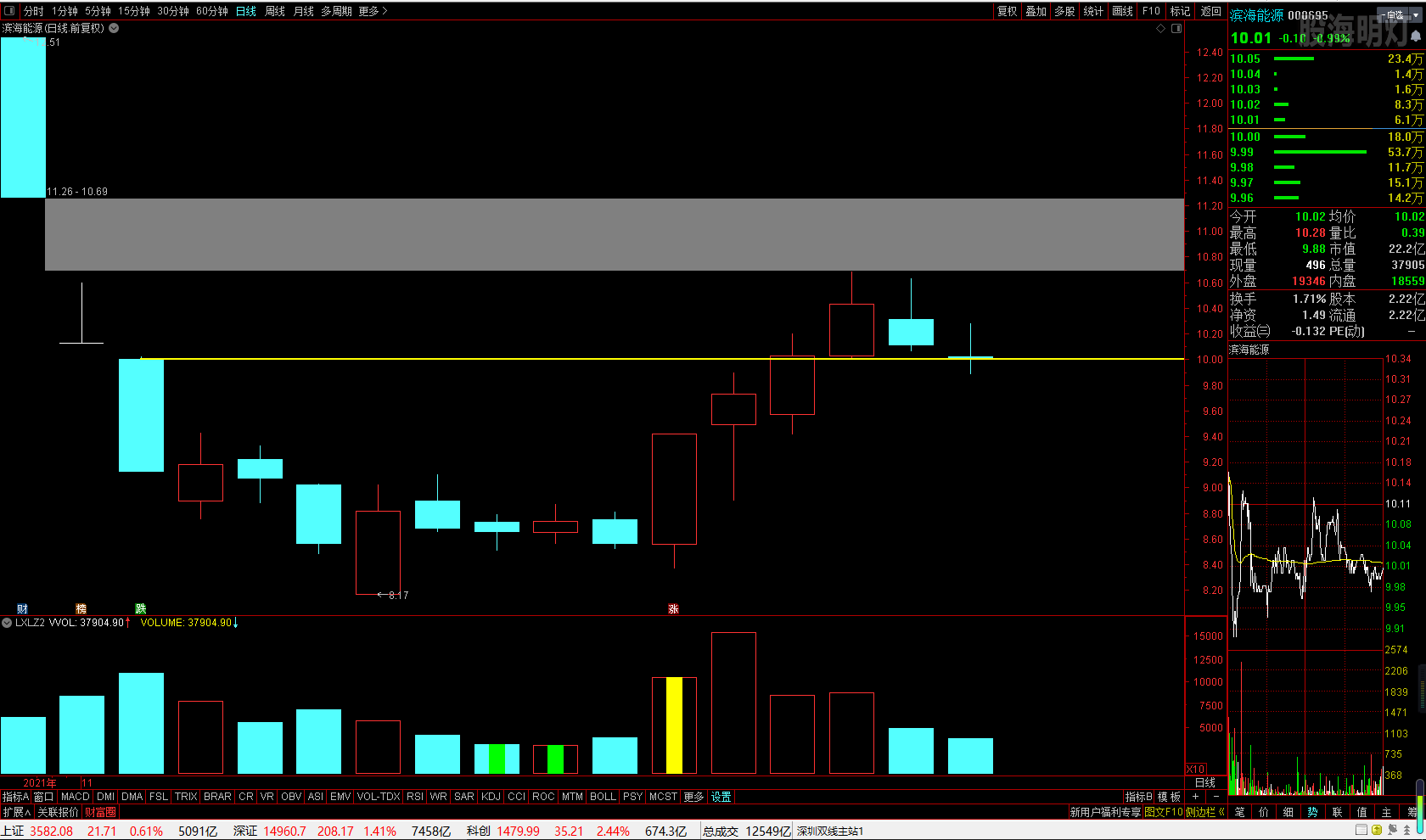Zoom in chart with plus button

(1196, 797)
